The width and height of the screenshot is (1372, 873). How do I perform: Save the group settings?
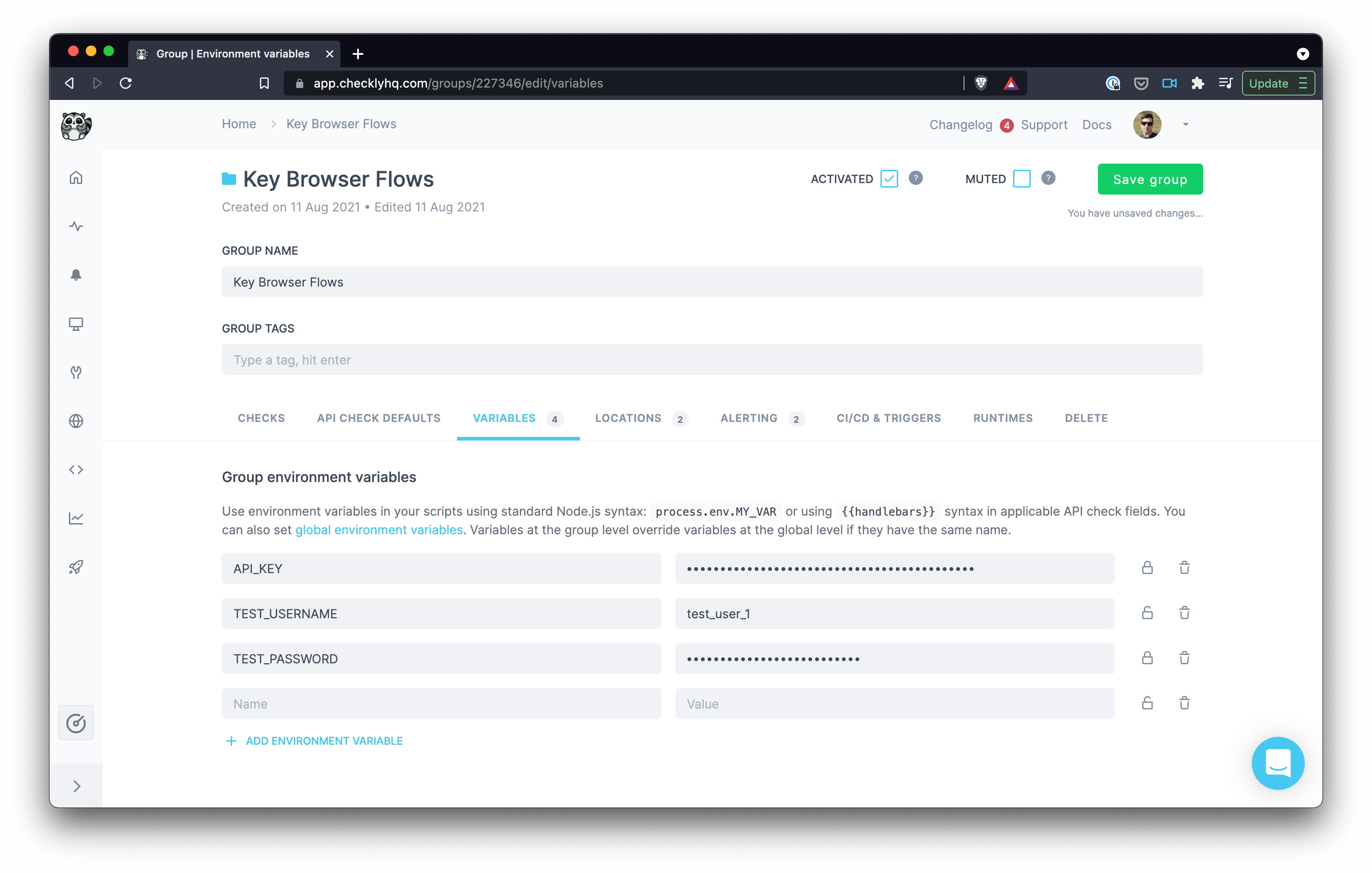1150,179
